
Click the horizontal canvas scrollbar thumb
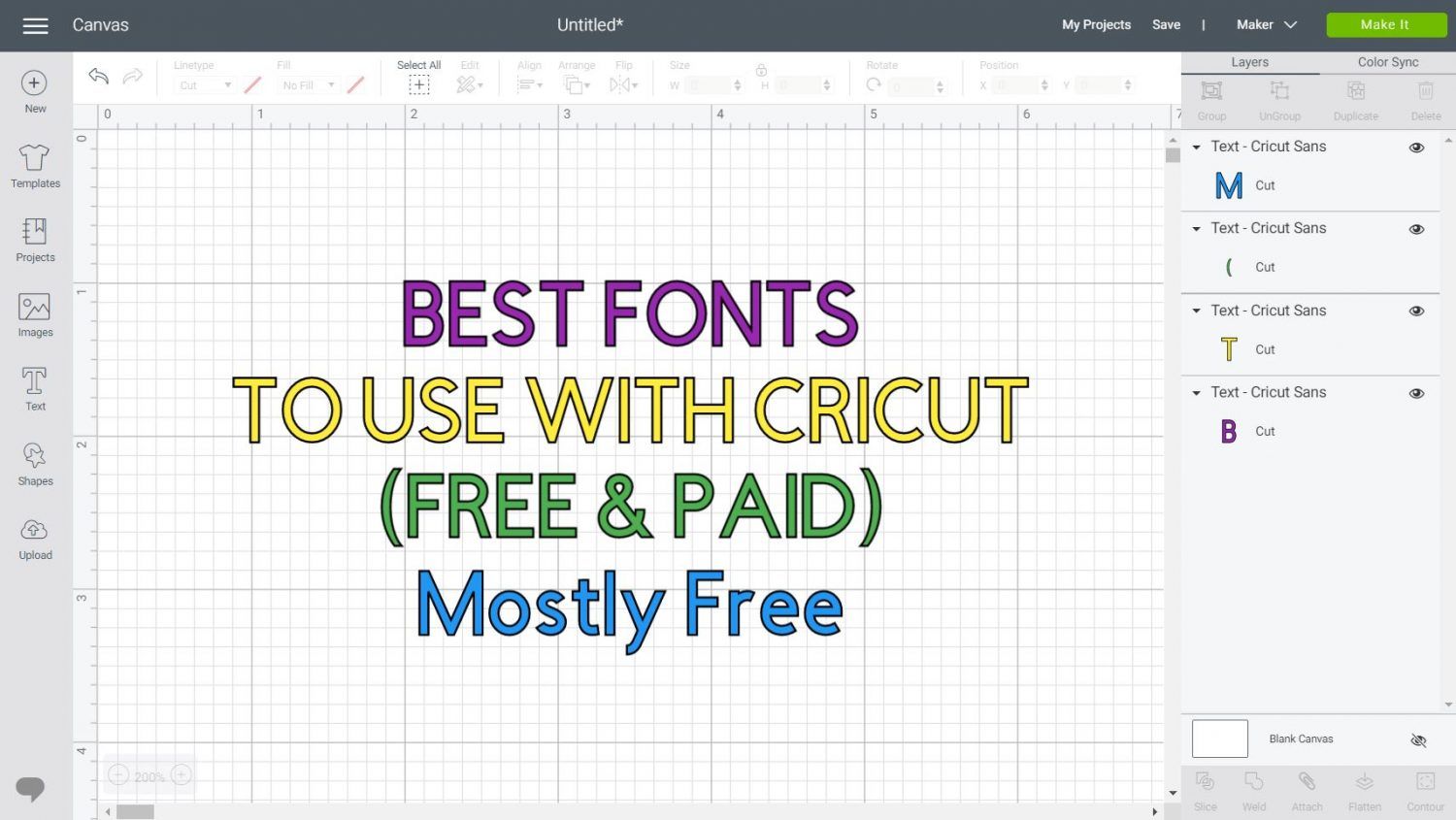tap(135, 812)
